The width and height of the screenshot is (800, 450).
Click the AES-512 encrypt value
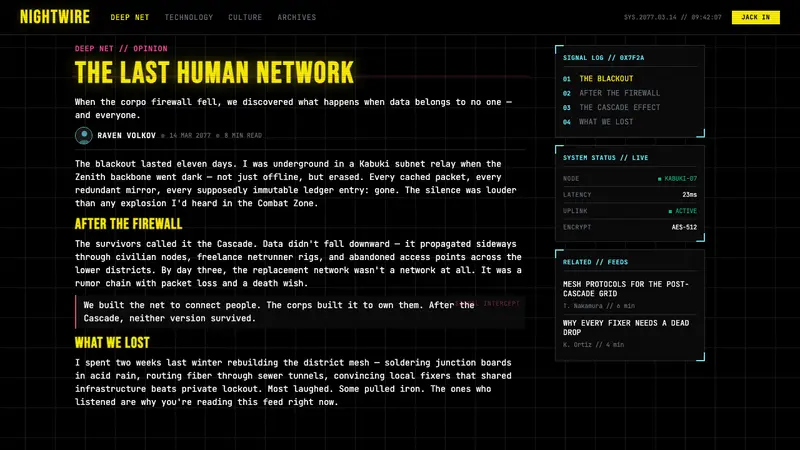(x=684, y=227)
